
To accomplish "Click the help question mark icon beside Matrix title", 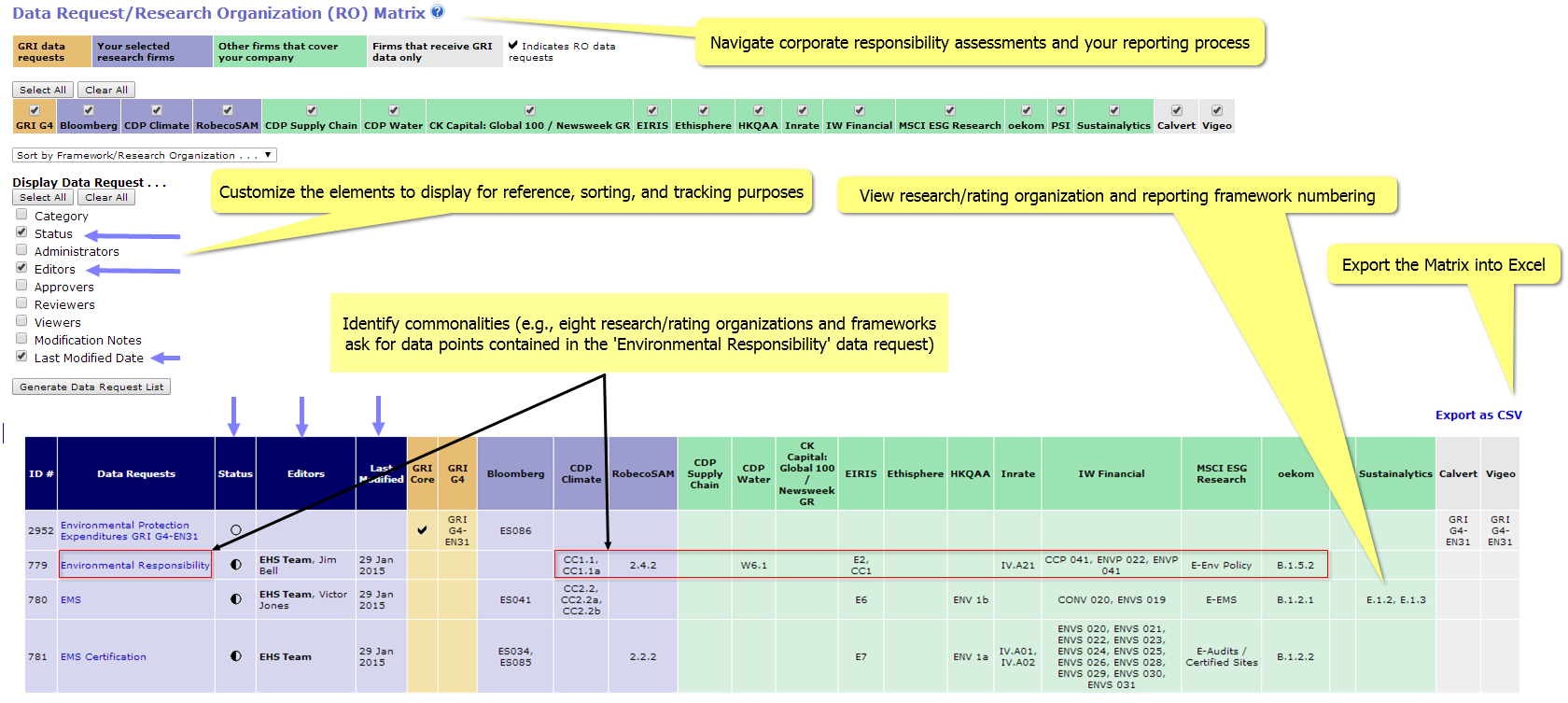I will (438, 12).
